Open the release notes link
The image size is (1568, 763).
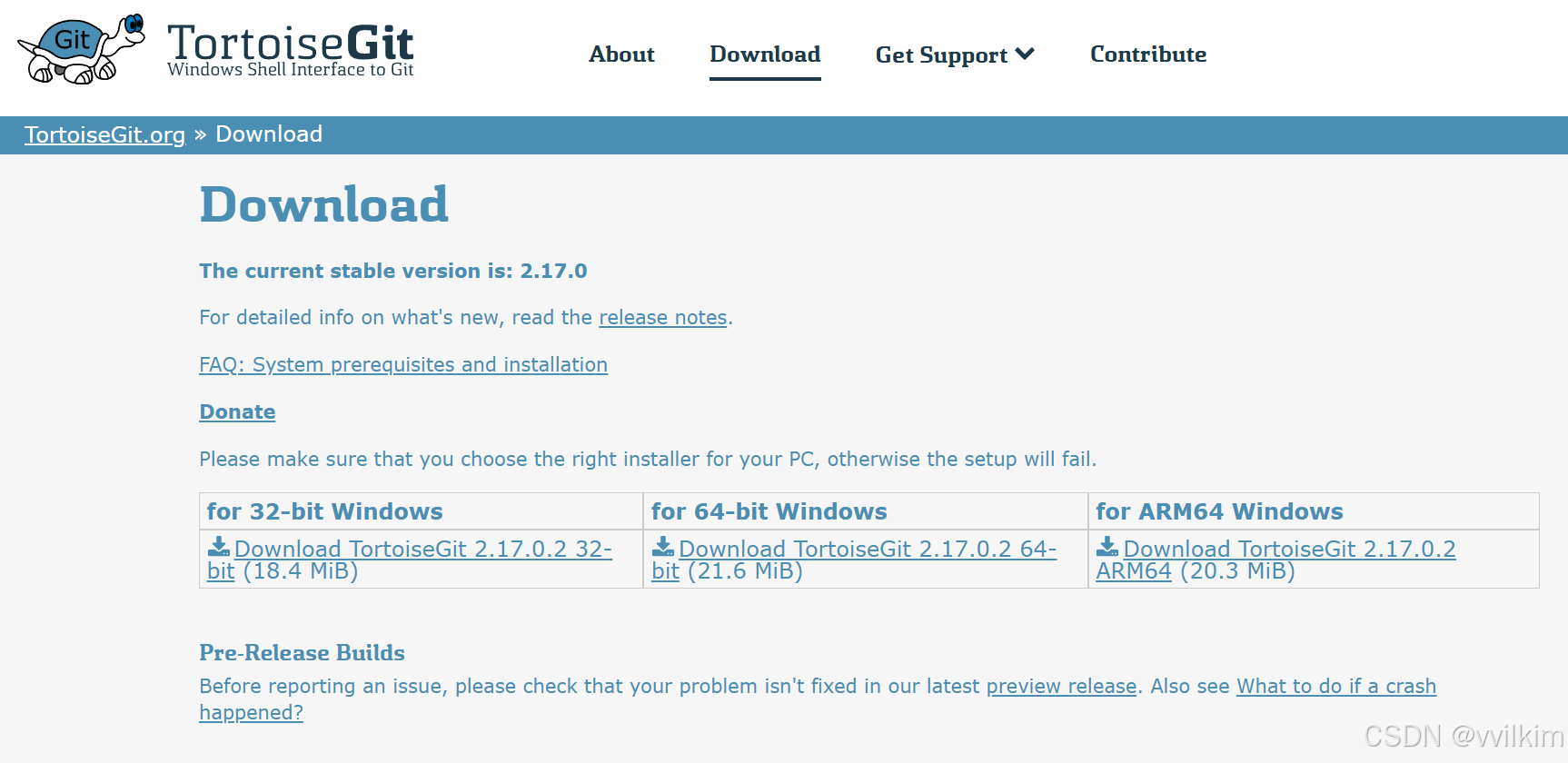pyautogui.click(x=663, y=318)
